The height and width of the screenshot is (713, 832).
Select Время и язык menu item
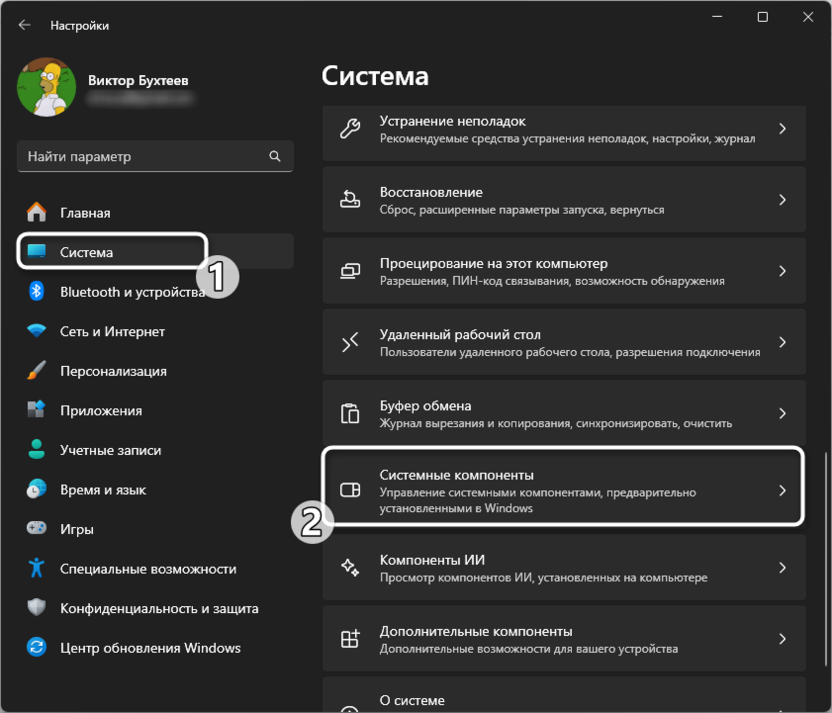(x=103, y=490)
